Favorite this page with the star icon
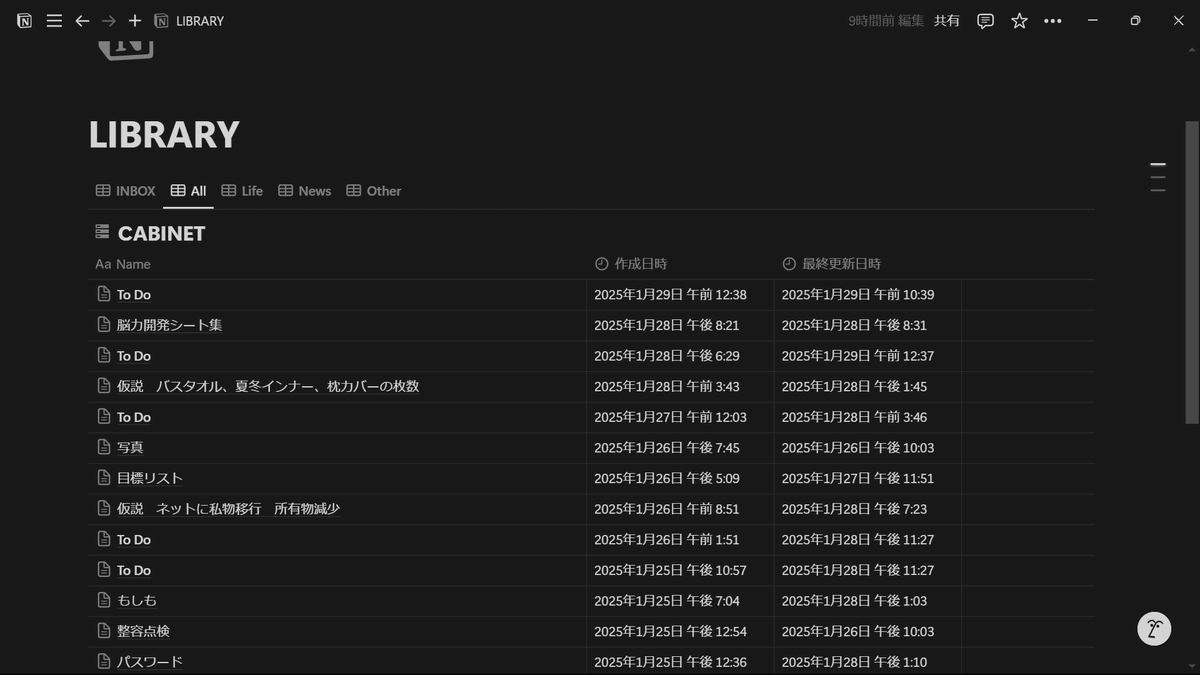This screenshot has height=675, width=1200. pos(1019,21)
